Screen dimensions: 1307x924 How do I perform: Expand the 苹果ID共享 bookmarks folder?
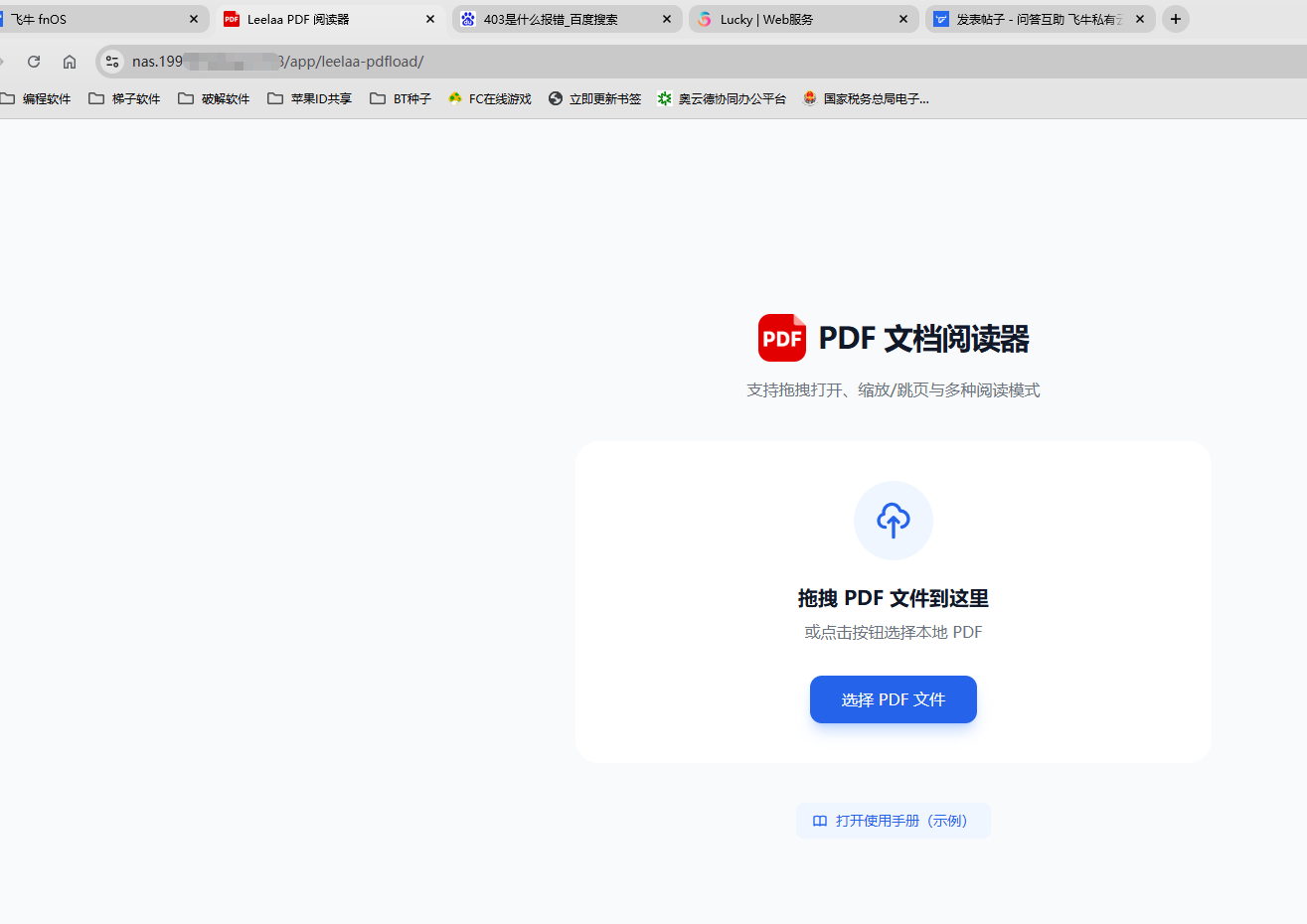(309, 98)
